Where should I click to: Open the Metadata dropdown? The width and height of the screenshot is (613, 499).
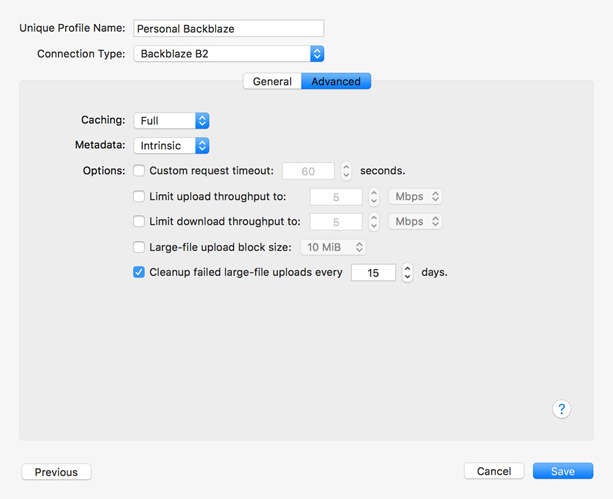point(171,145)
